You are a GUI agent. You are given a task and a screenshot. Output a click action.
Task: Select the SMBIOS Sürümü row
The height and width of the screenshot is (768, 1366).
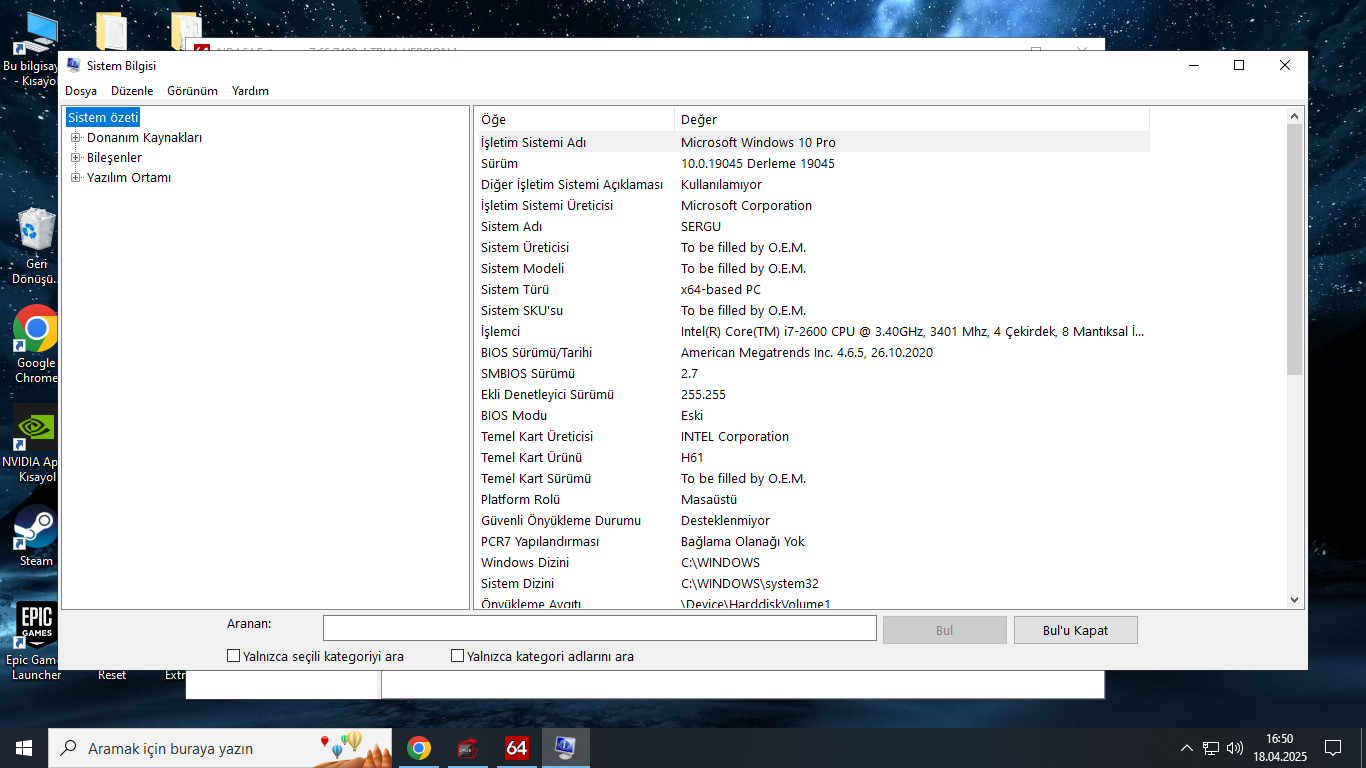coord(812,373)
